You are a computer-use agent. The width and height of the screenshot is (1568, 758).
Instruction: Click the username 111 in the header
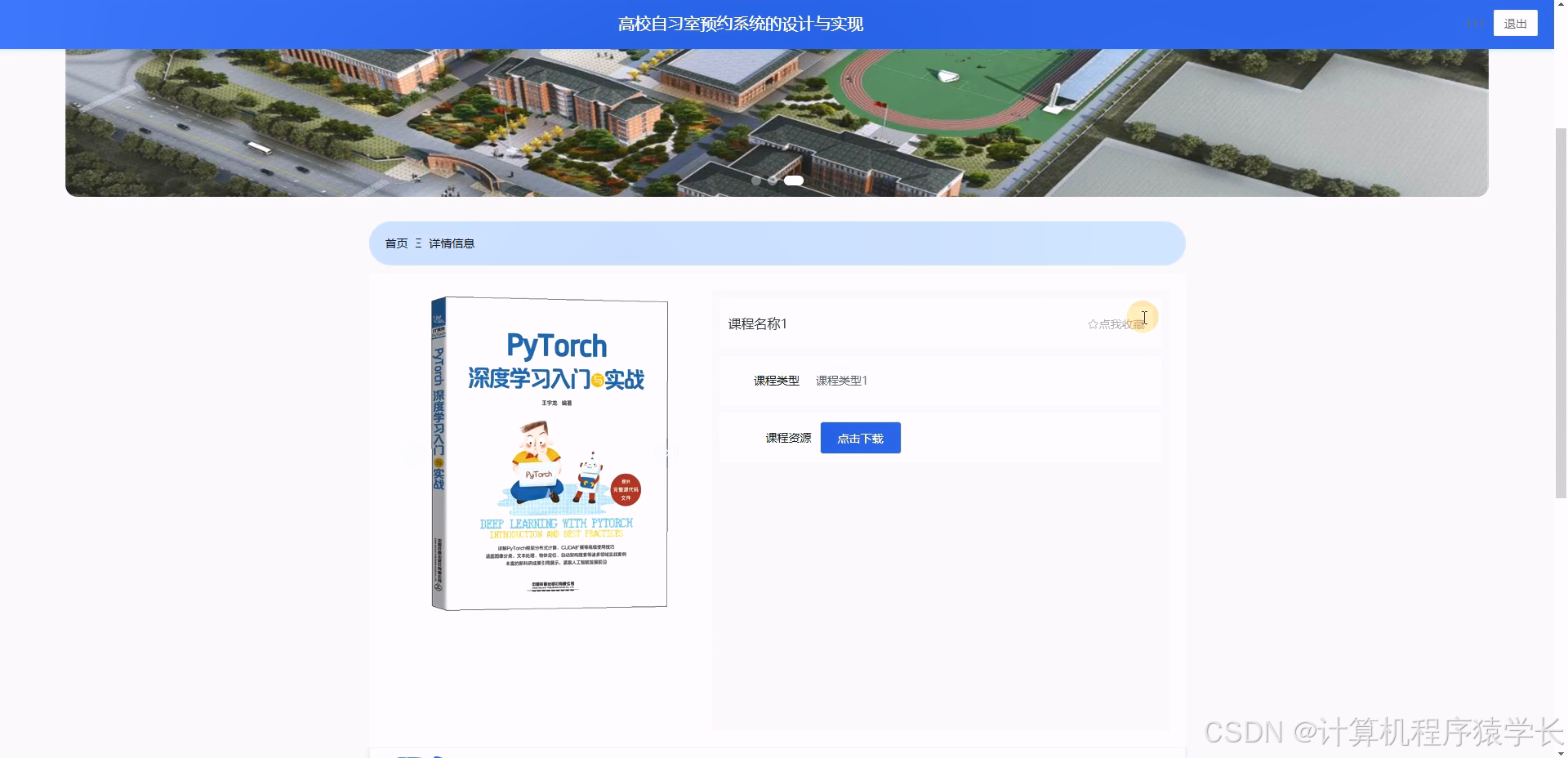[x=1475, y=24]
